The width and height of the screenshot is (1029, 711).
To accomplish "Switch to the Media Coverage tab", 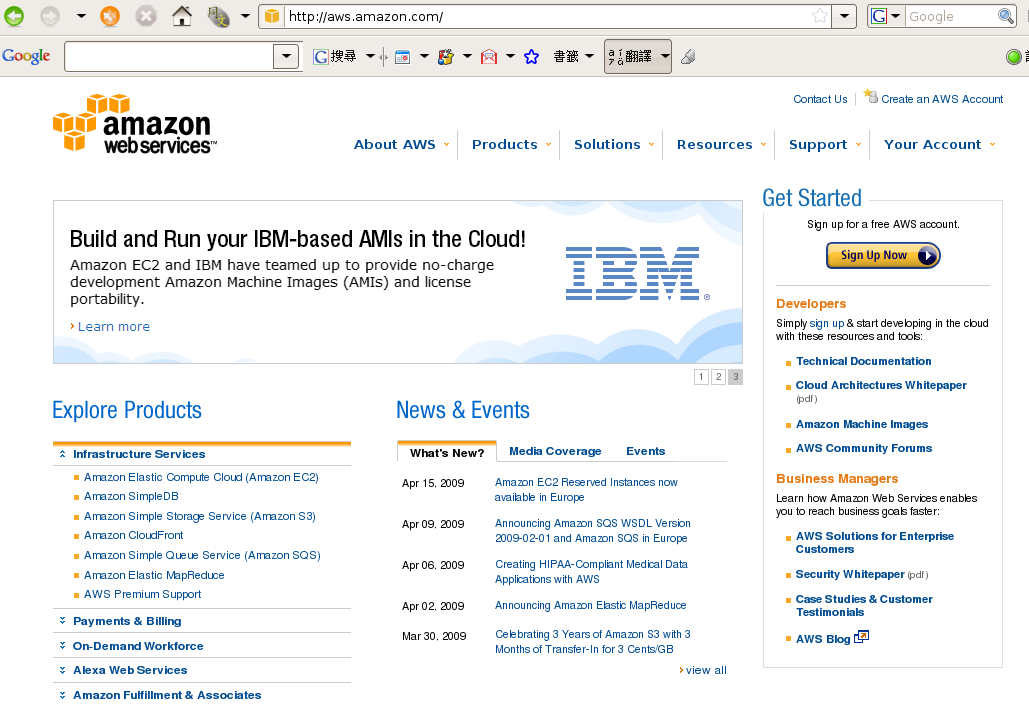I will 555,451.
